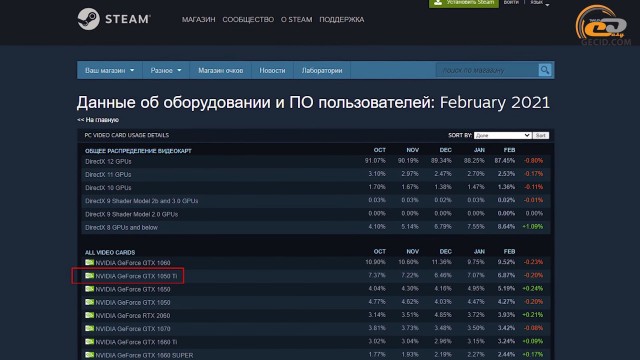Open the Ваш магазин dropdown

click(x=109, y=70)
